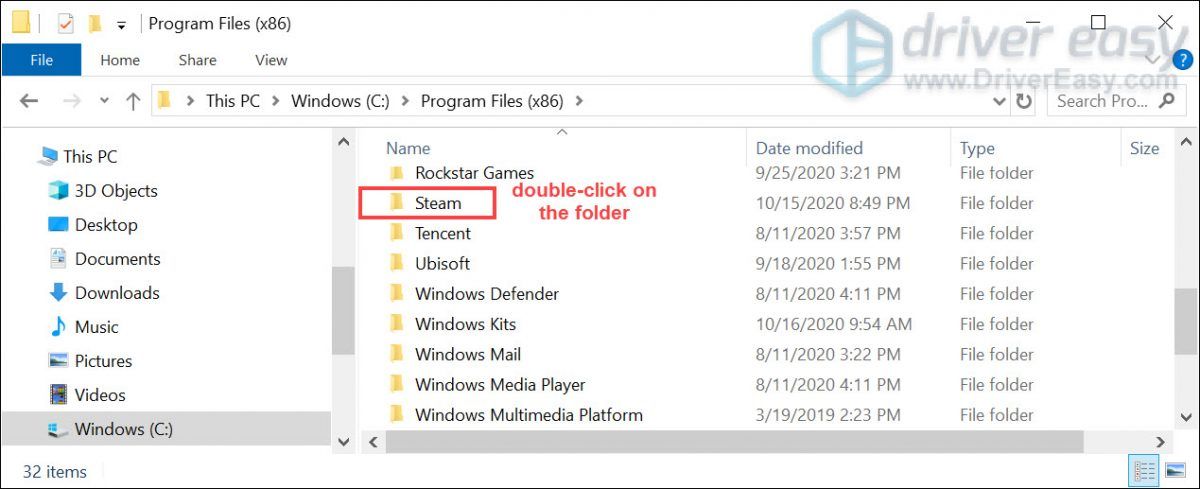Select Downloads in the navigation pane

[117, 293]
